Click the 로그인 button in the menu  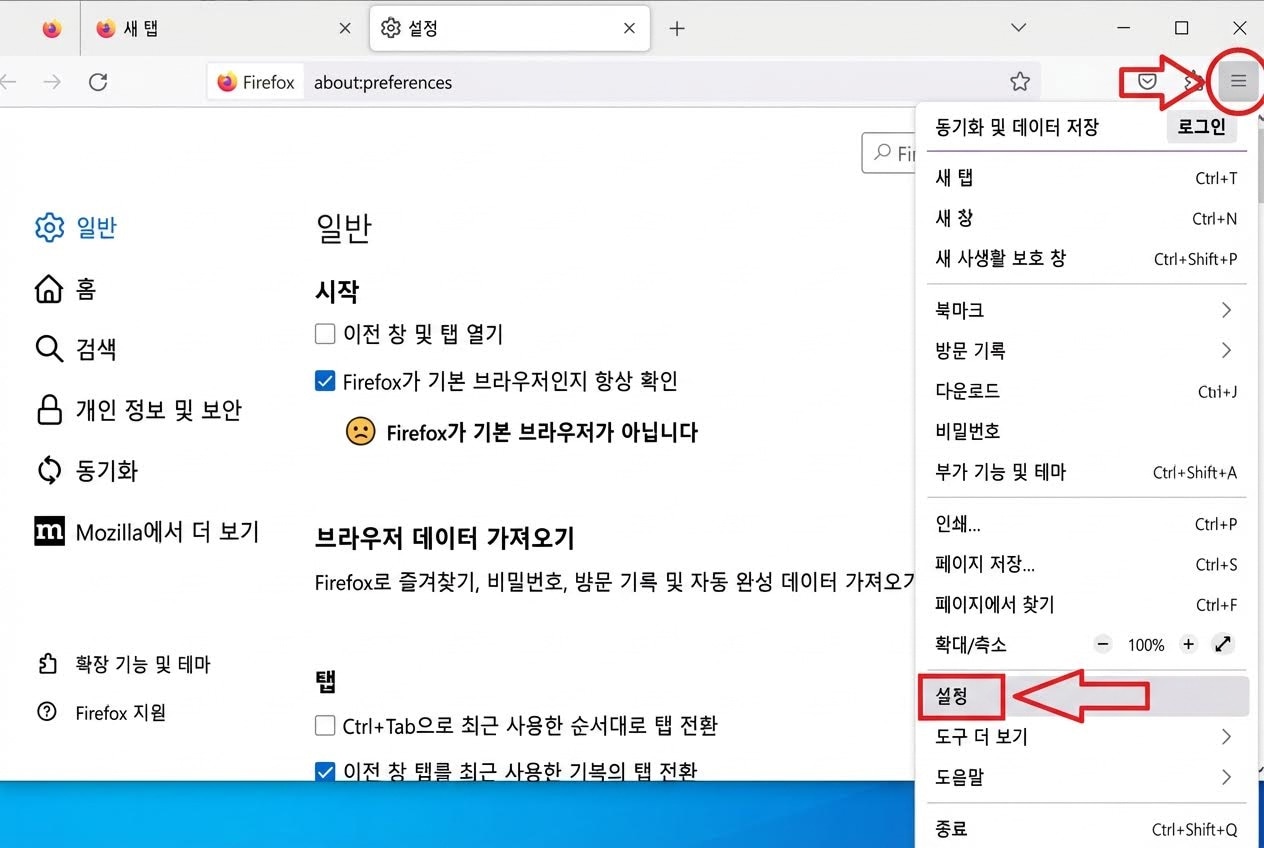tap(1201, 126)
